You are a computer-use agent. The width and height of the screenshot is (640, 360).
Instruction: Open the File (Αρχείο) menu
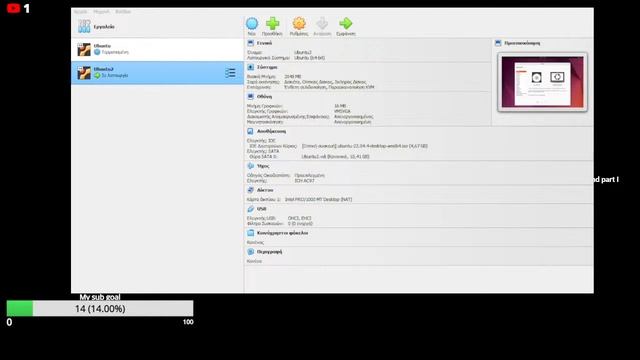[80, 12]
